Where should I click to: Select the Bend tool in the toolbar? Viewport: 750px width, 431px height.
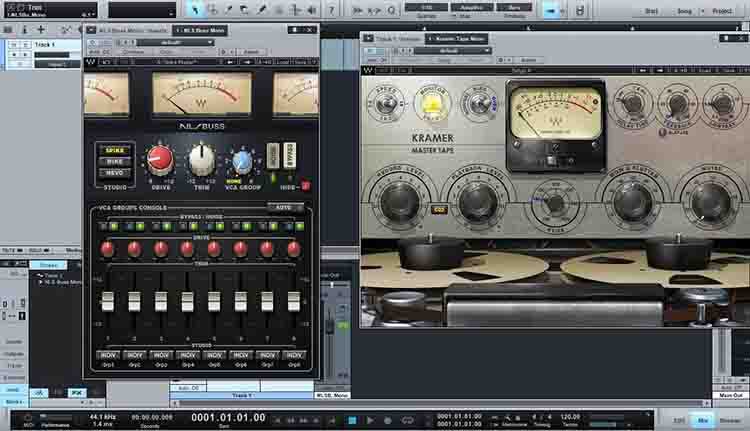click(x=295, y=10)
